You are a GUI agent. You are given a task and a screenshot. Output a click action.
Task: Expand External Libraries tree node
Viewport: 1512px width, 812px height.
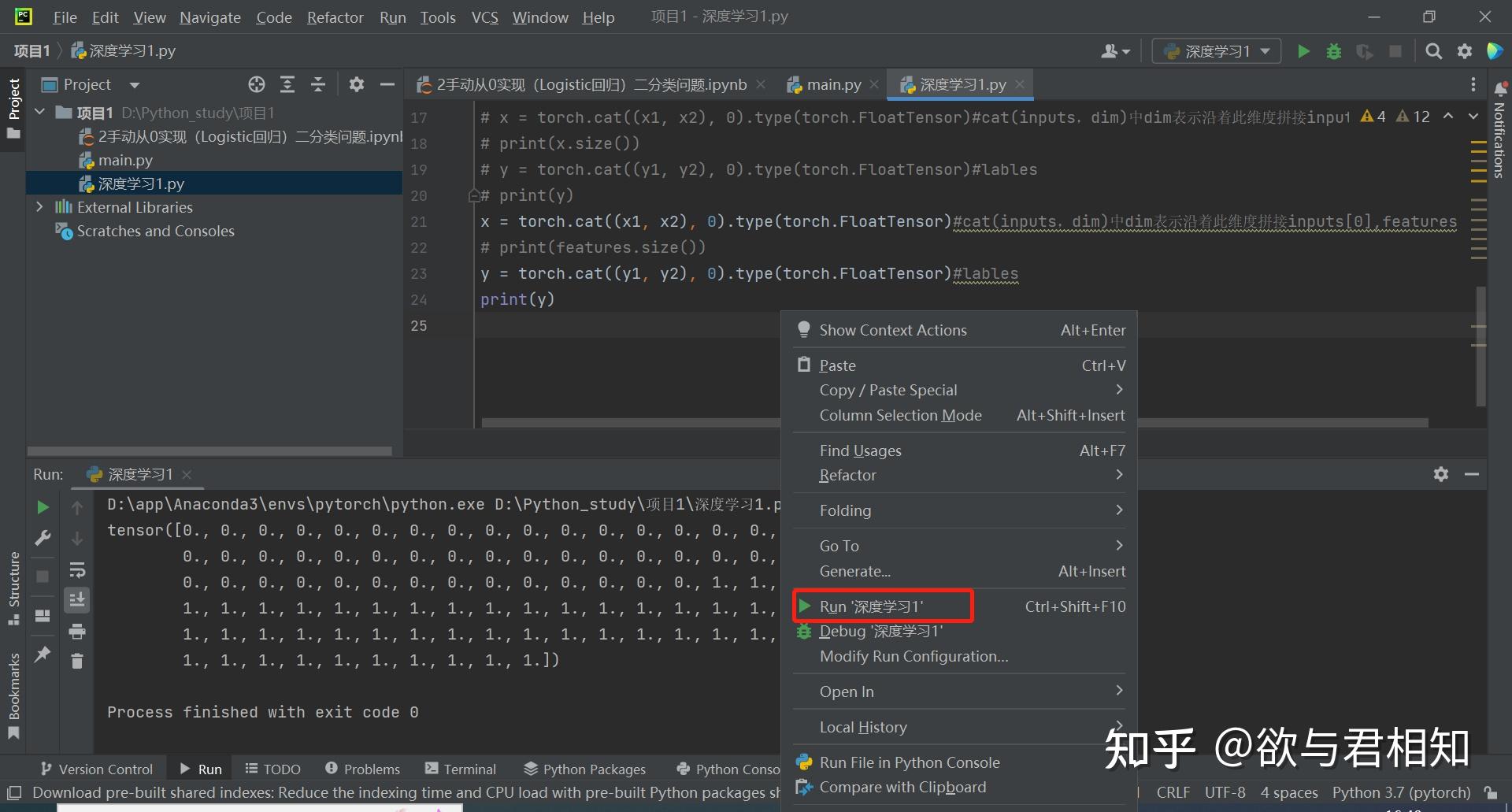[39, 207]
